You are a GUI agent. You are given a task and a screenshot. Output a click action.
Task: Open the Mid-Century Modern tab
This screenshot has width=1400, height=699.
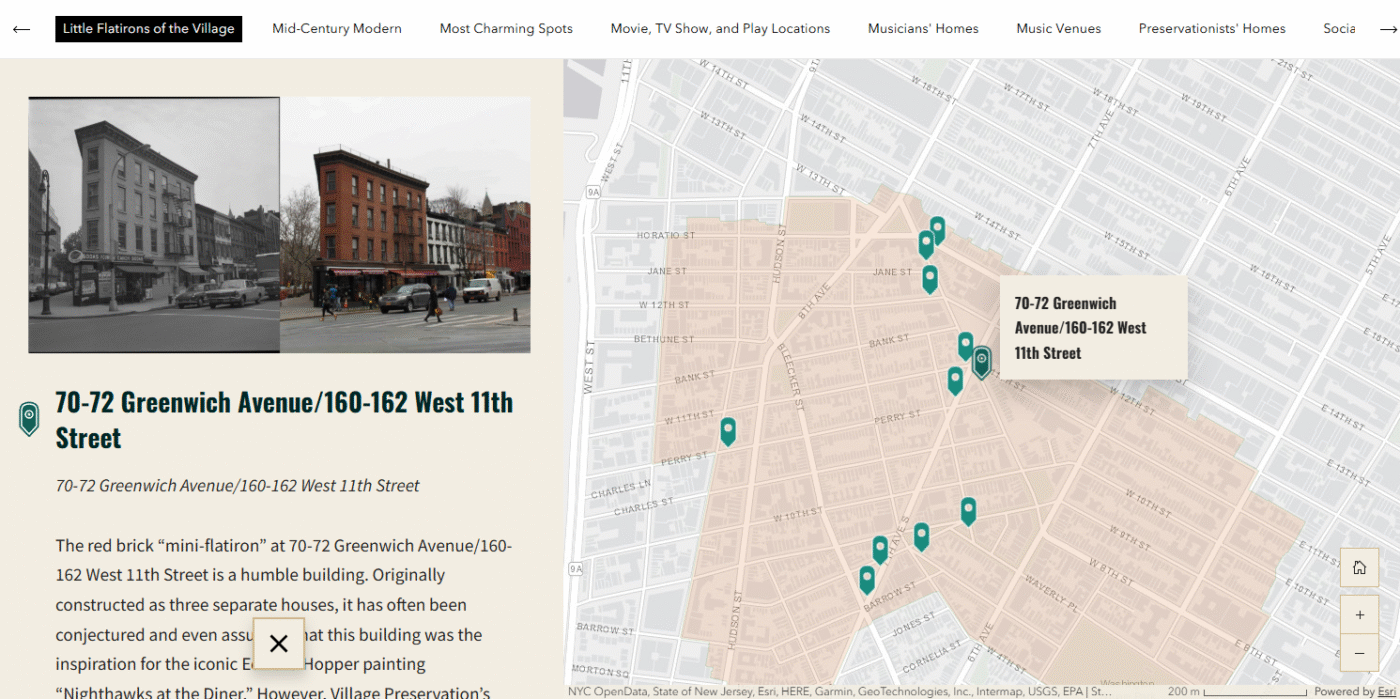337,29
